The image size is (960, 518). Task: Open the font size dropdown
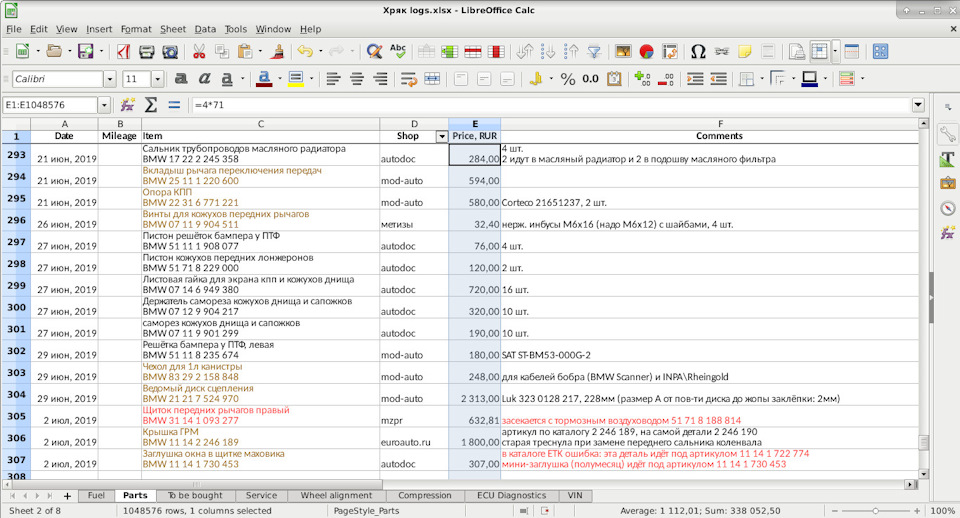coord(157,79)
